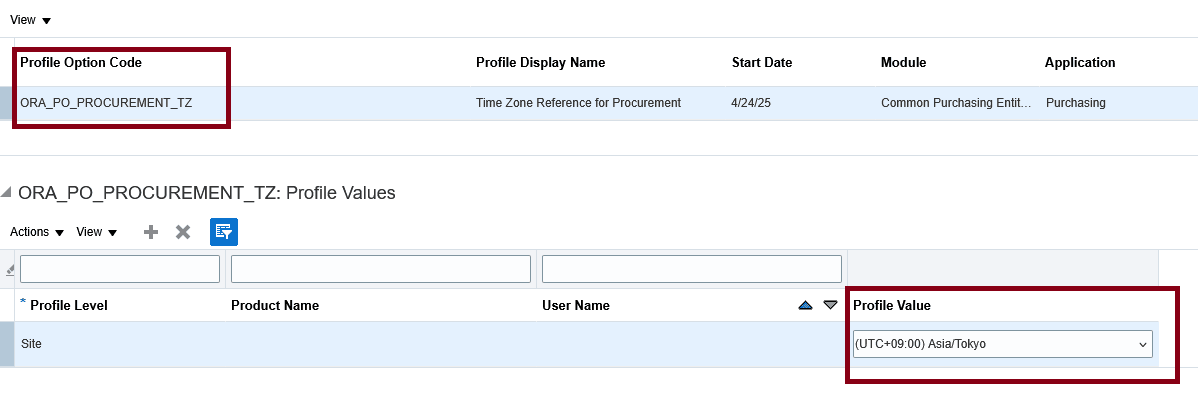This screenshot has height=394, width=1198.
Task: Click the Start Date column header
Action: click(x=762, y=63)
